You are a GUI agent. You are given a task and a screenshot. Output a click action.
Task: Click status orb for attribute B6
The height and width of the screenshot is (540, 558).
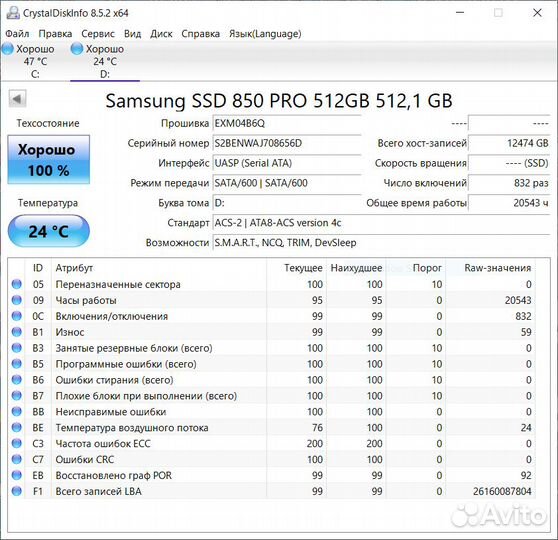(x=16, y=379)
